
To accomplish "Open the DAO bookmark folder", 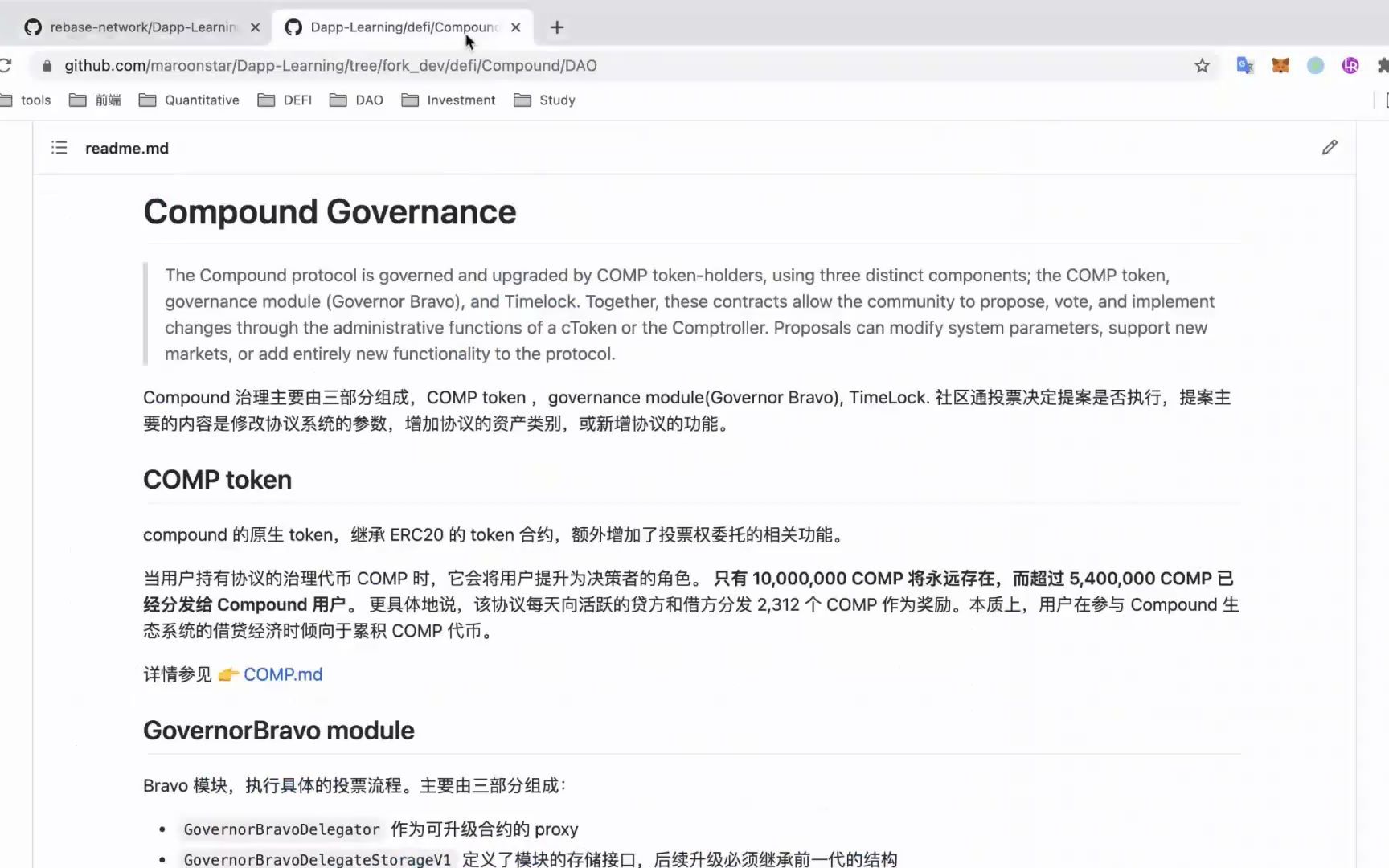I will coord(356,100).
